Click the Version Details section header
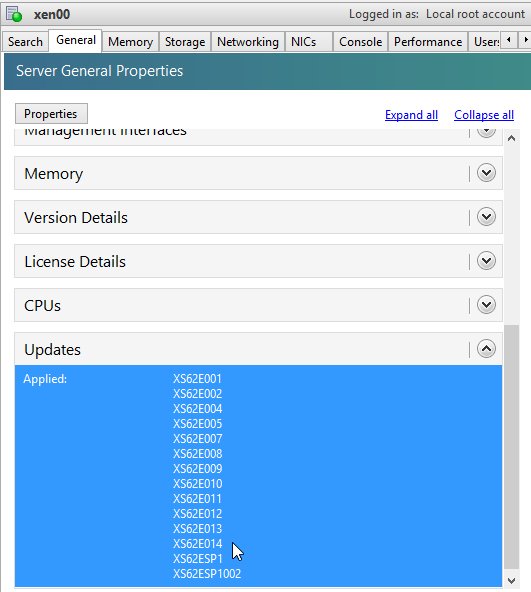Viewport: 531px width, 592px height. (x=258, y=217)
